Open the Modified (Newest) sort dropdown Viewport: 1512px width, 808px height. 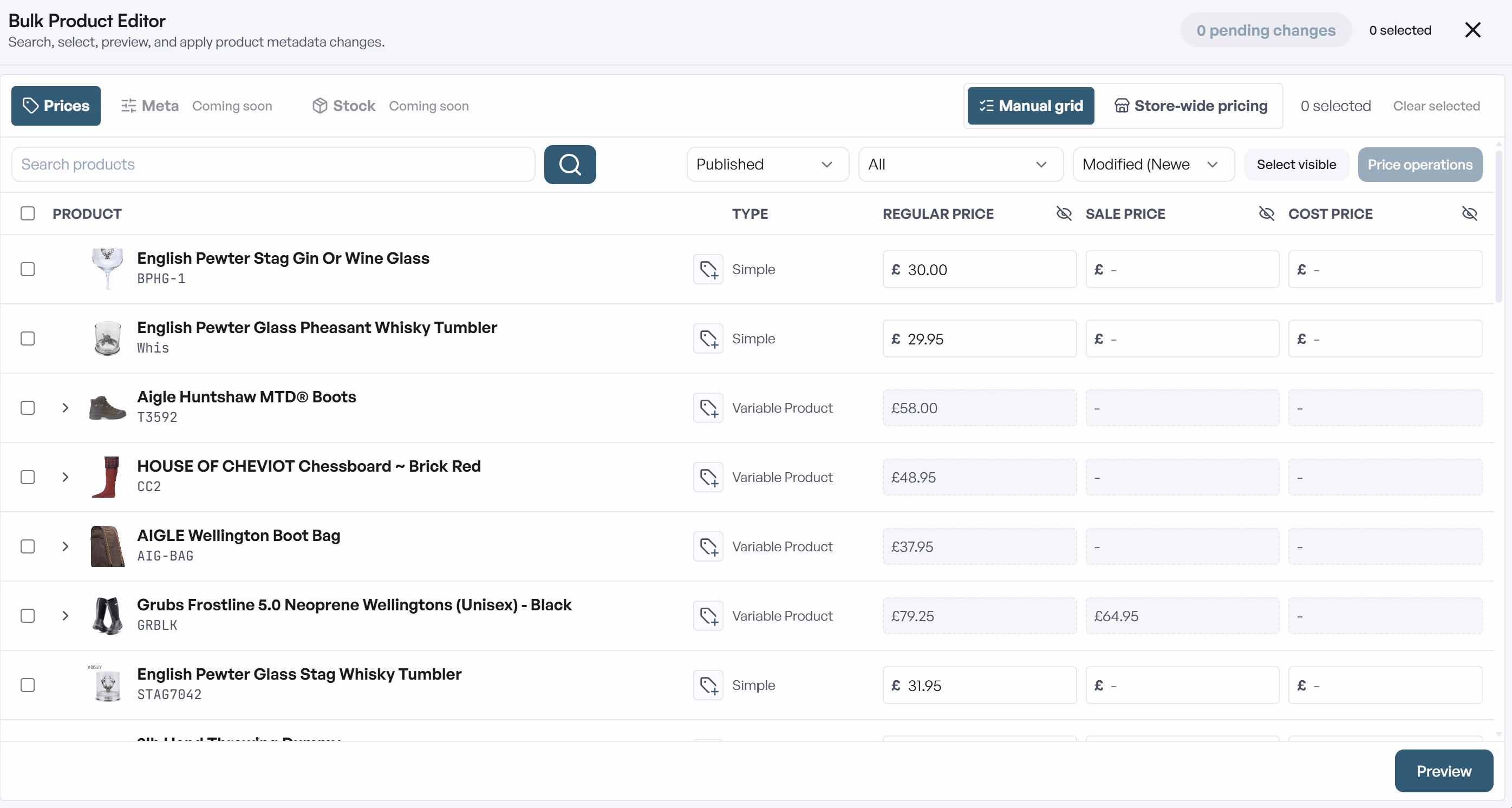coord(1153,164)
